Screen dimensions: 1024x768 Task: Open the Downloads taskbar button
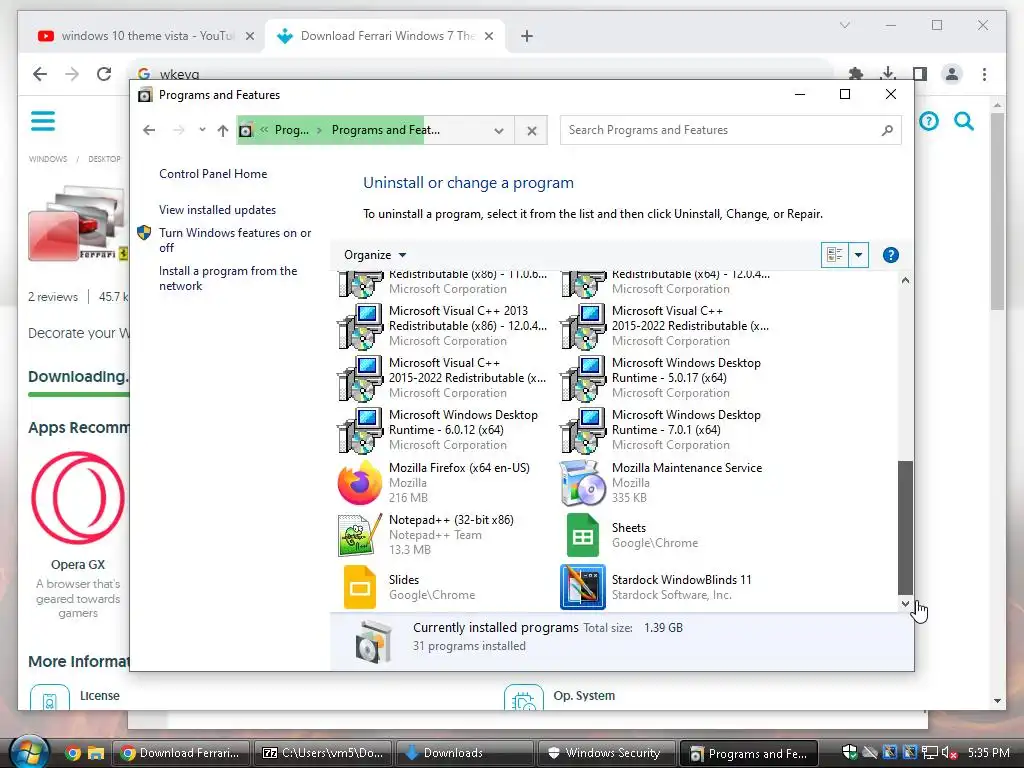click(x=464, y=753)
